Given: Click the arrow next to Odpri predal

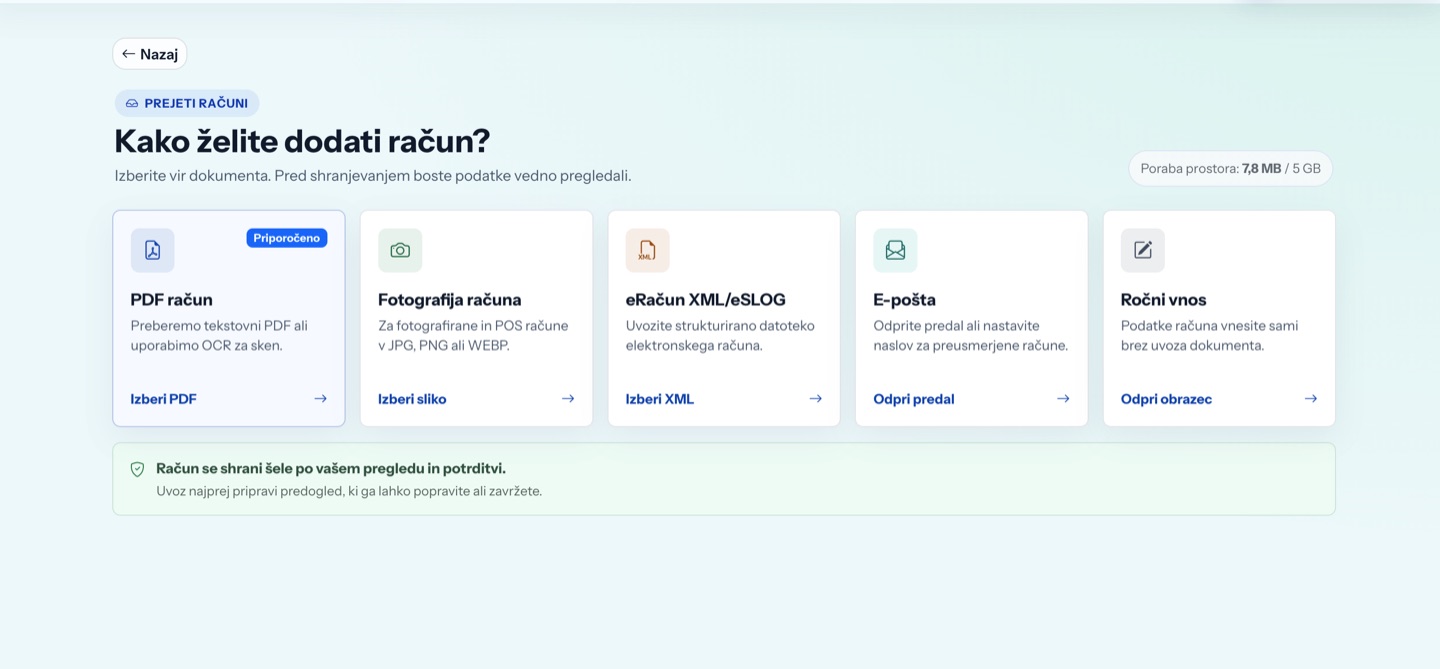Looking at the screenshot, I should point(1063,398).
